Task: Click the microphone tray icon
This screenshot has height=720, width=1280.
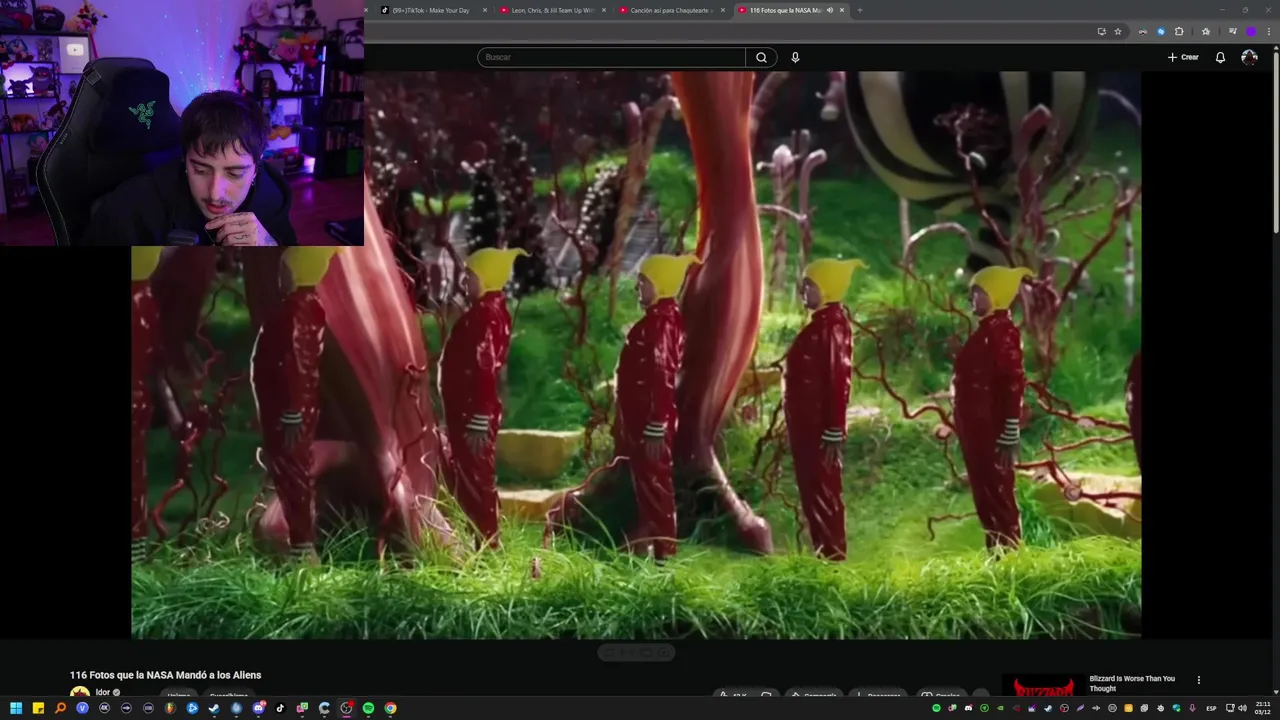Action: pyautogui.click(x=1192, y=708)
